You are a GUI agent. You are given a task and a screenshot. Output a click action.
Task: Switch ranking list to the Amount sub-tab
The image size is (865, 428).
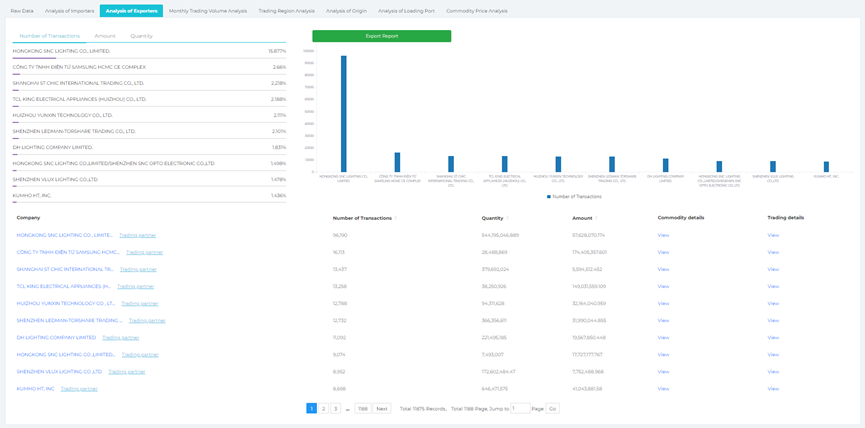tap(105, 36)
